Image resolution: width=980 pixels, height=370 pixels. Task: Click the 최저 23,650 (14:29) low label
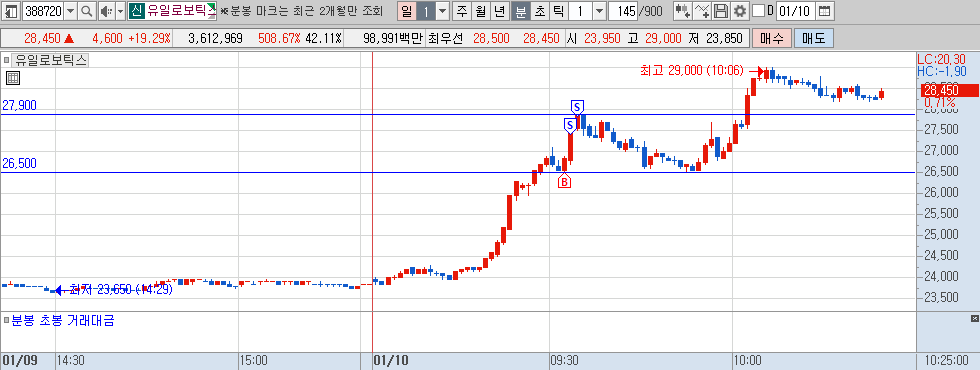point(121,289)
